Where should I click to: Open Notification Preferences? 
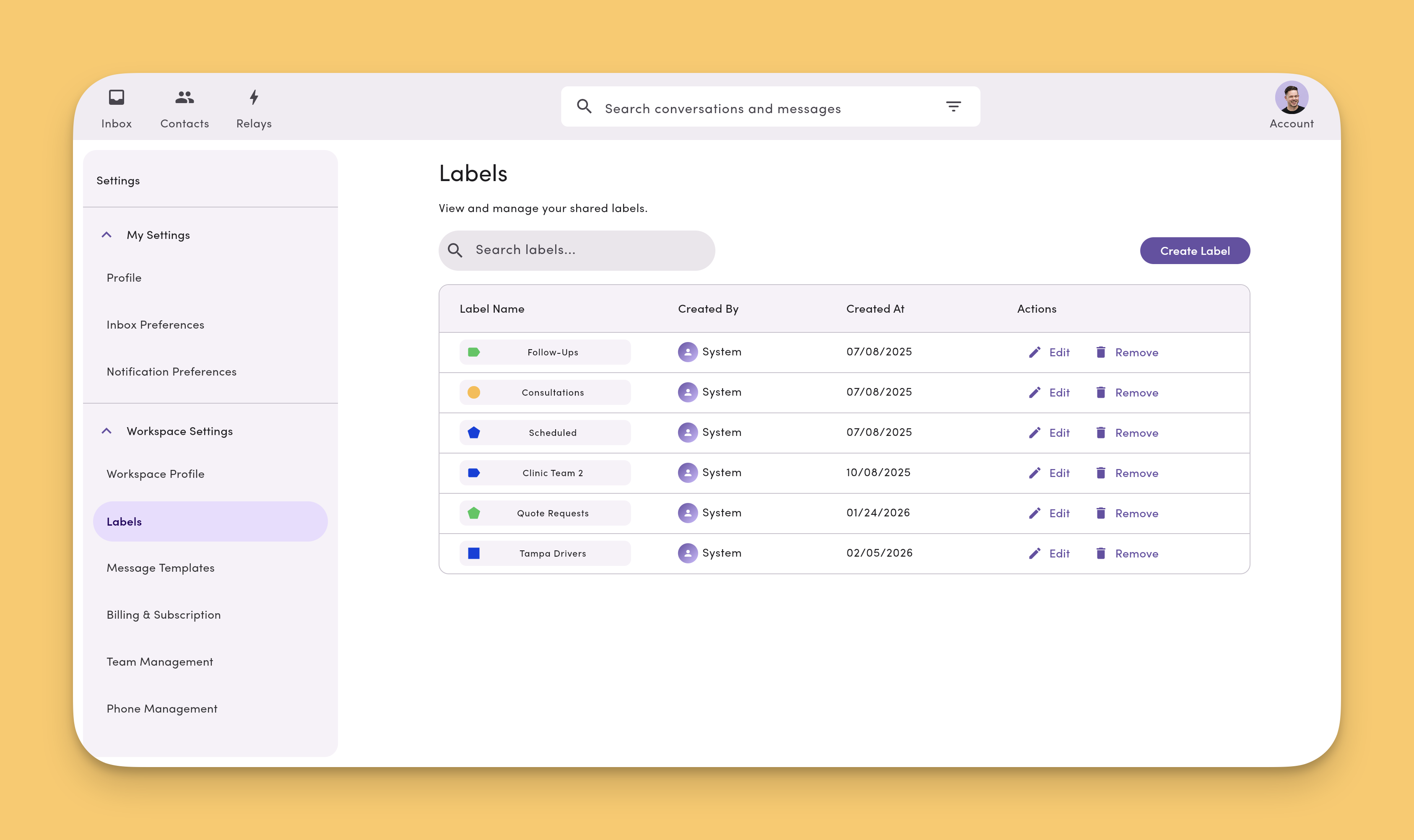pos(172,371)
